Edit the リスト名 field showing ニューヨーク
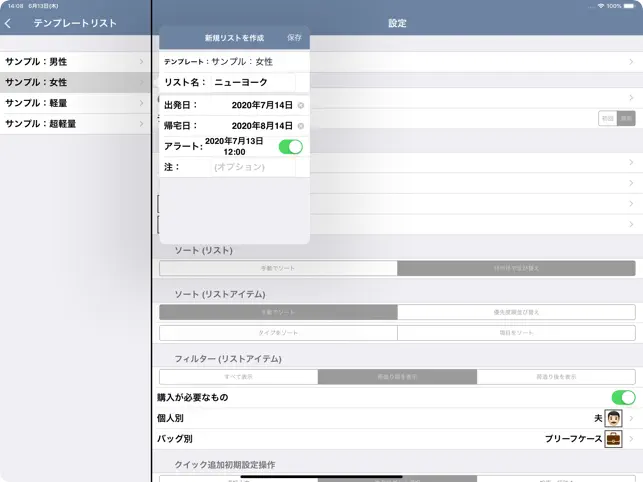The height and width of the screenshot is (482, 643). coord(253,82)
